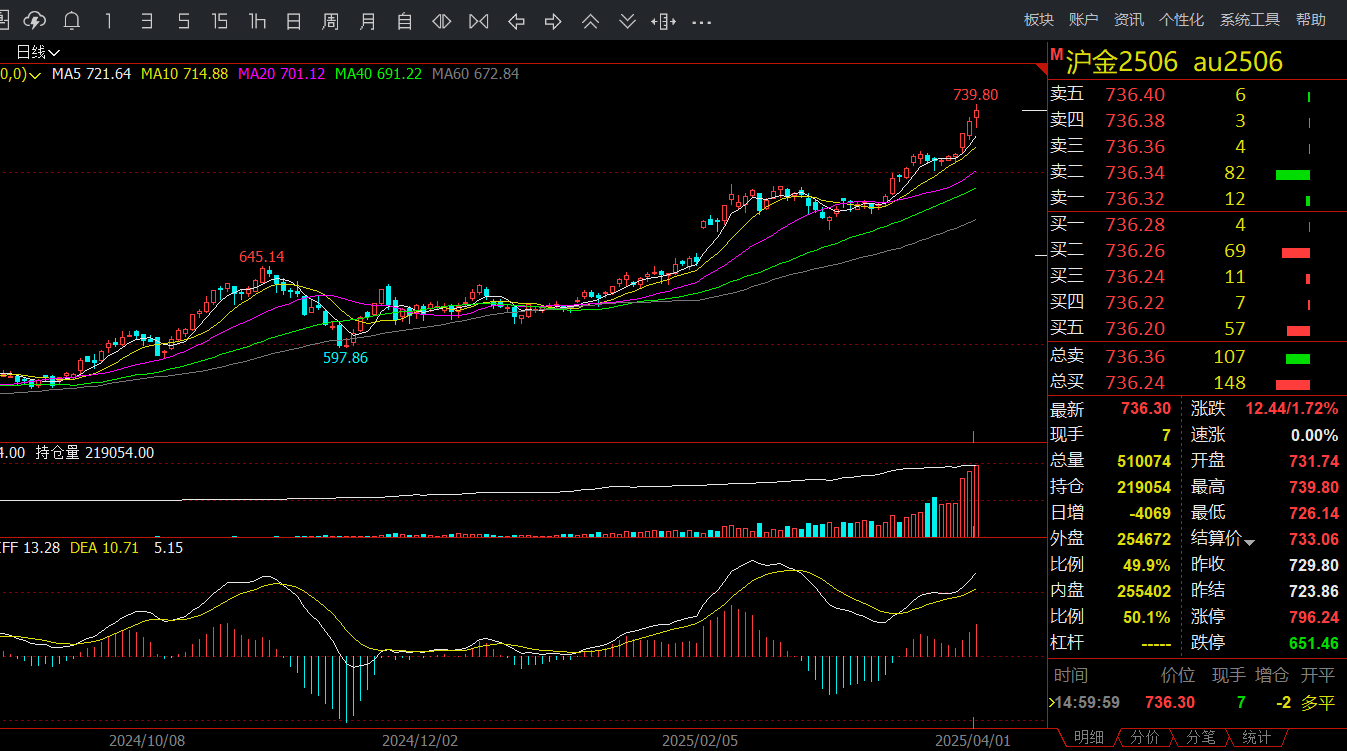
Task: Click the double down chevron icon
Action: click(627, 20)
